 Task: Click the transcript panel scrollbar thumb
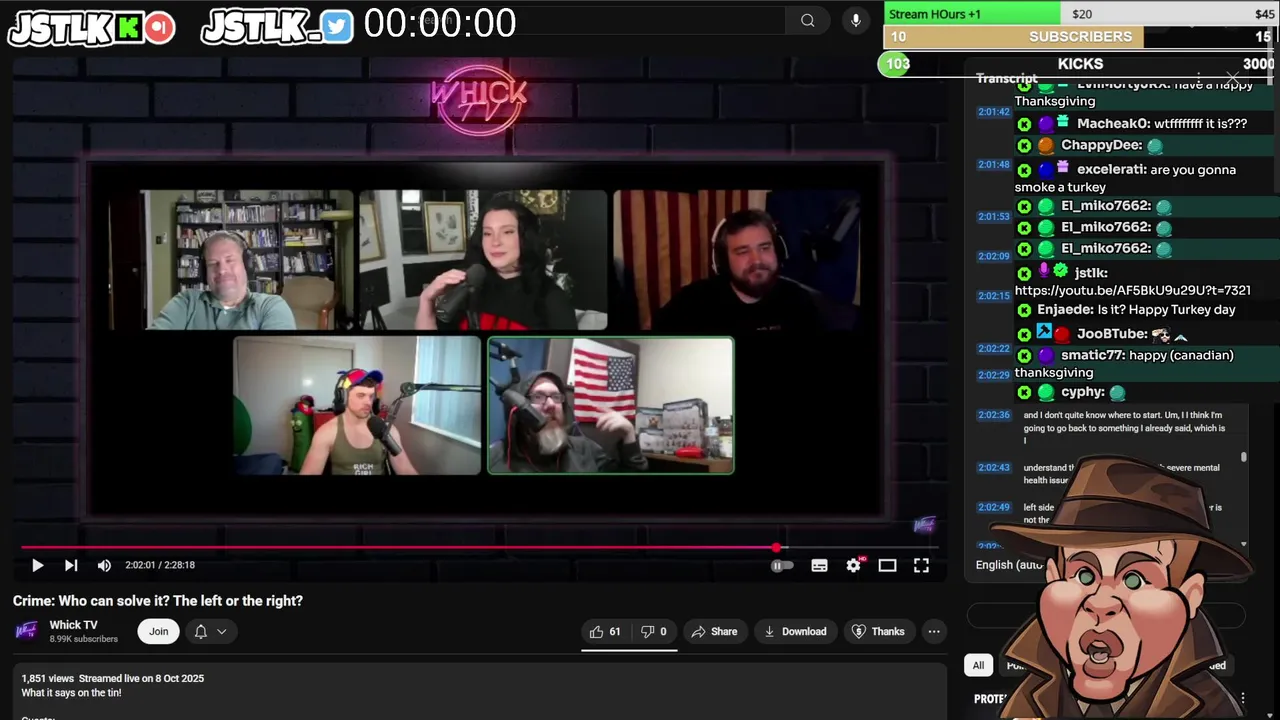click(1244, 457)
